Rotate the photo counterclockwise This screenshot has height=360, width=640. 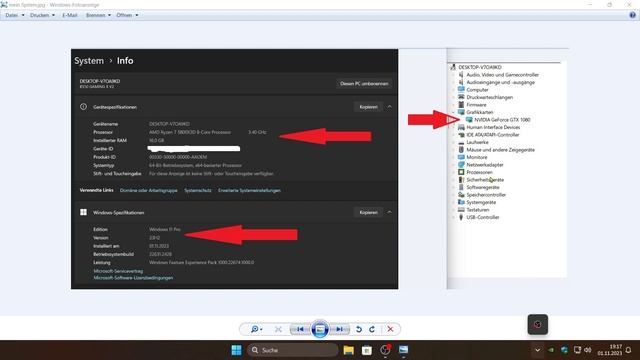tap(359, 329)
